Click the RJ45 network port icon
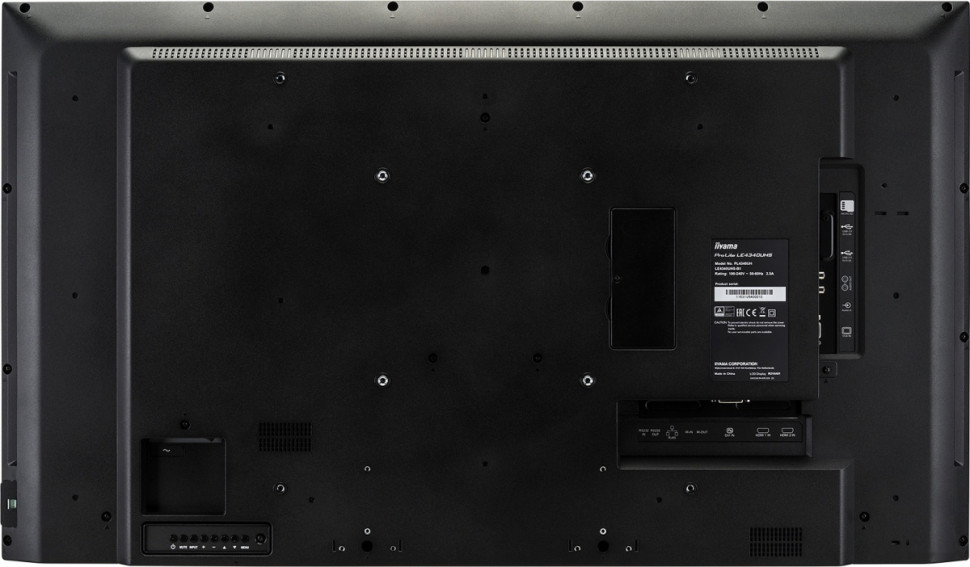The height and width of the screenshot is (567, 970). (x=672, y=432)
